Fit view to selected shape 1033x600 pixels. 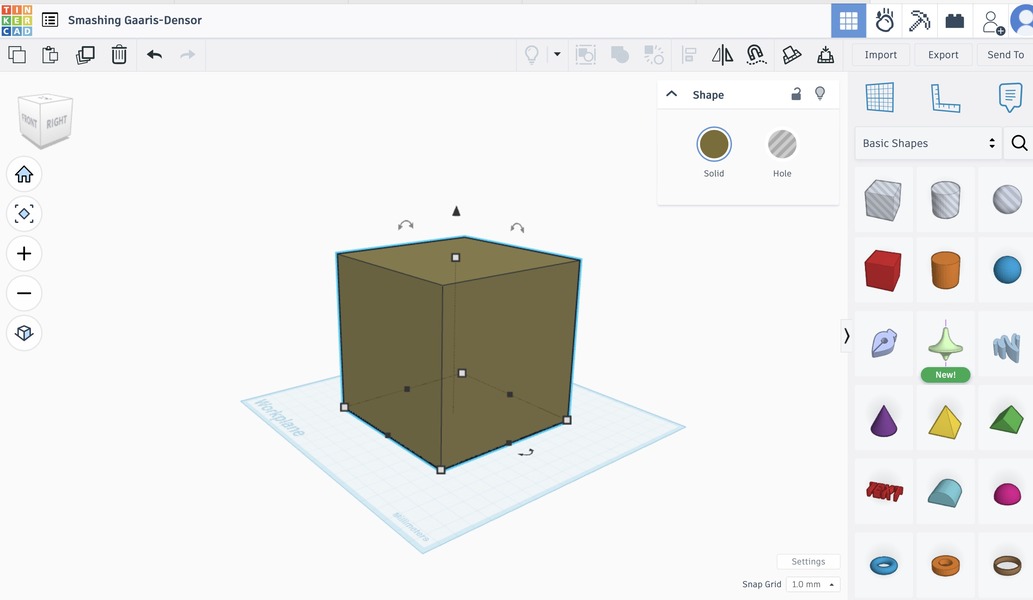(x=24, y=214)
